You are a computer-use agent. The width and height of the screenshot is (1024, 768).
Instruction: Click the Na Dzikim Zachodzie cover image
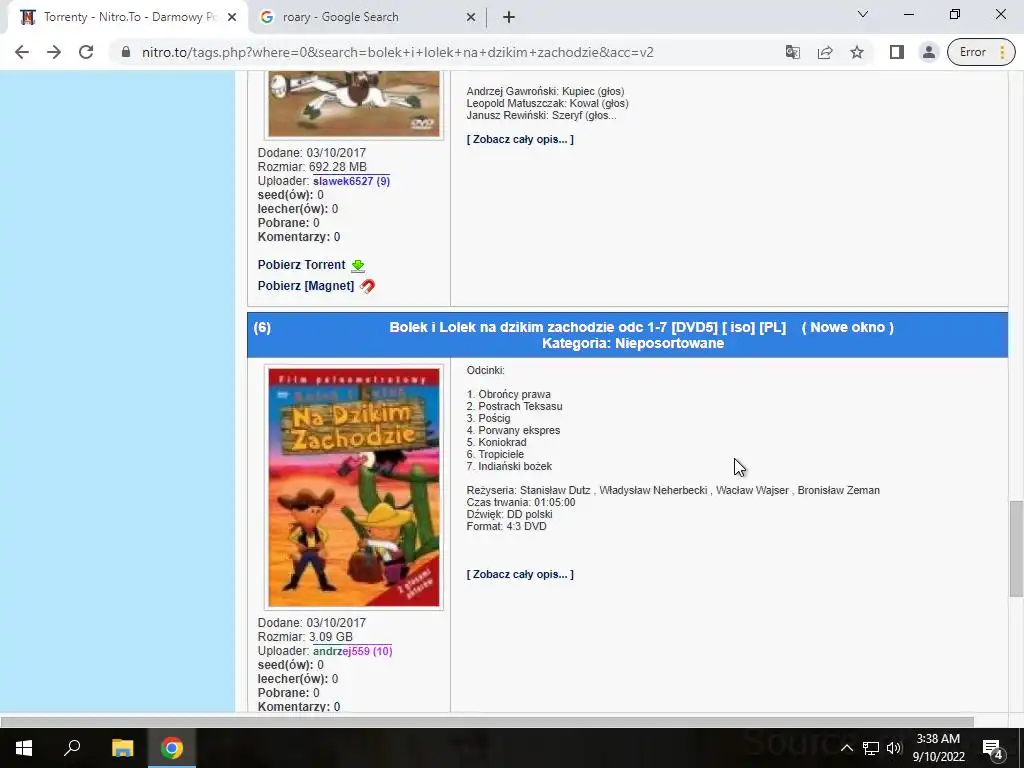[354, 487]
